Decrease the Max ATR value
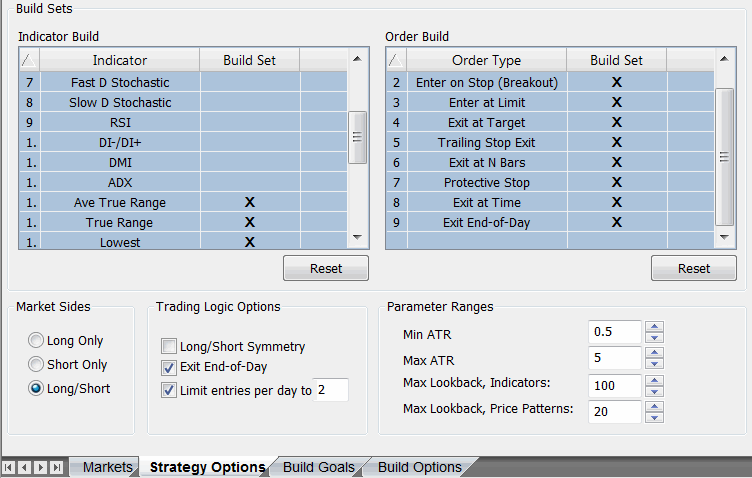752x478 pixels. tap(654, 364)
